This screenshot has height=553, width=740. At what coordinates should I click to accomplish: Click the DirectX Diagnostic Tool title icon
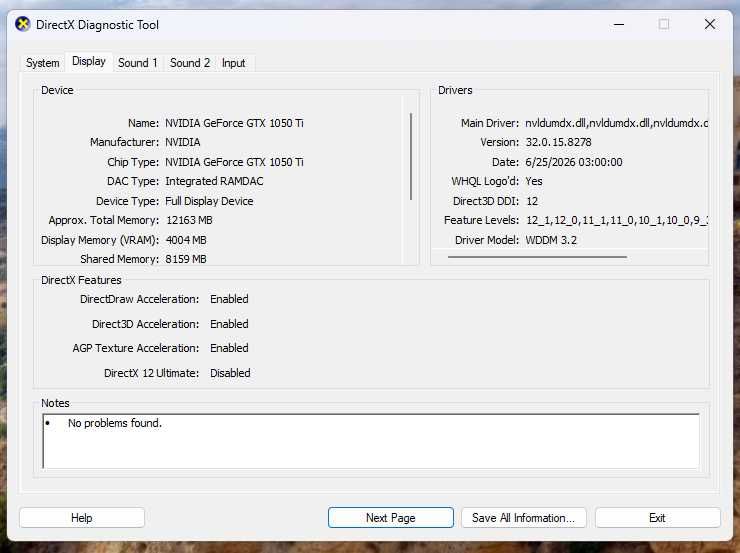[22, 24]
